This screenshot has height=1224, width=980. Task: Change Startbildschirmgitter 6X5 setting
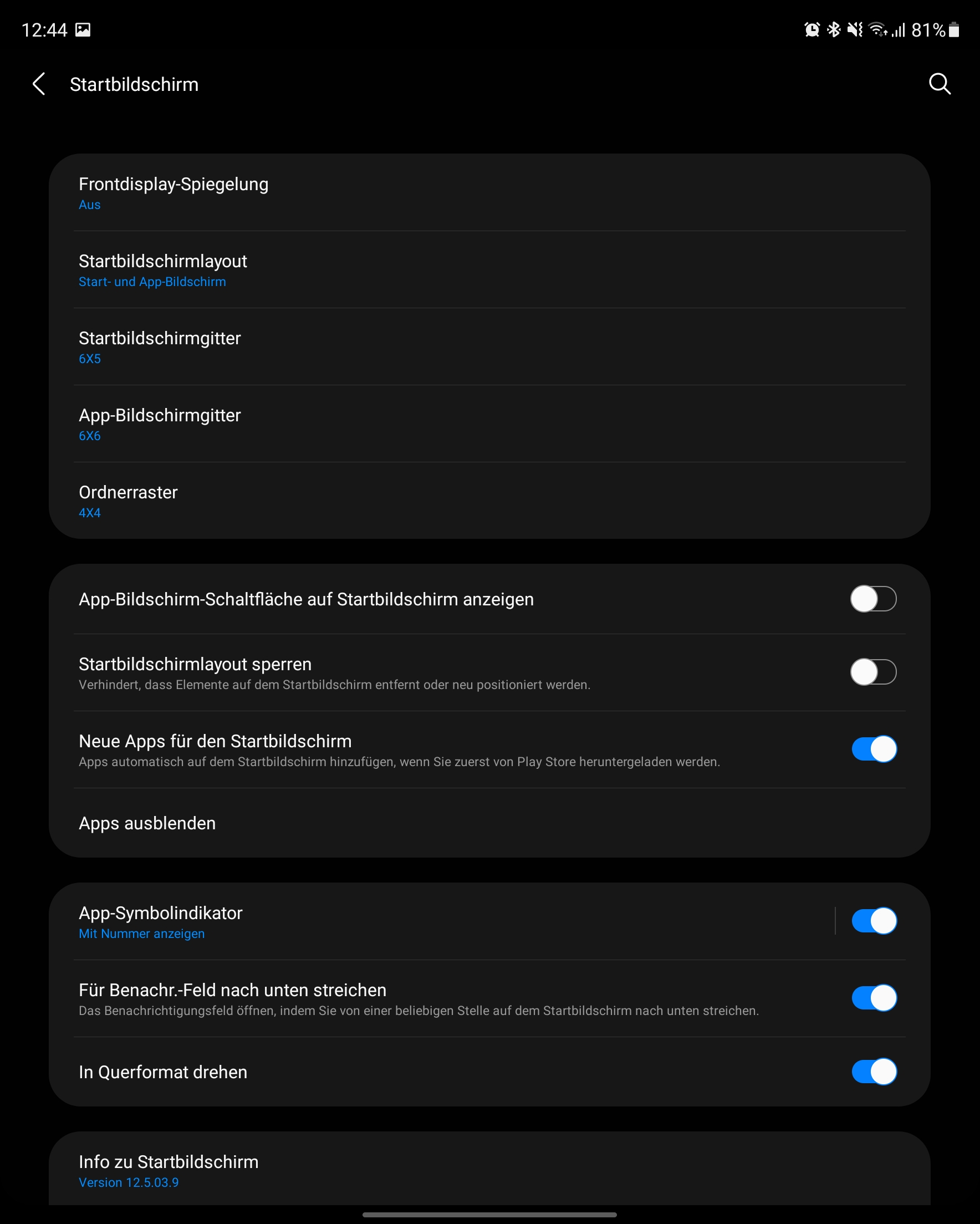point(160,347)
